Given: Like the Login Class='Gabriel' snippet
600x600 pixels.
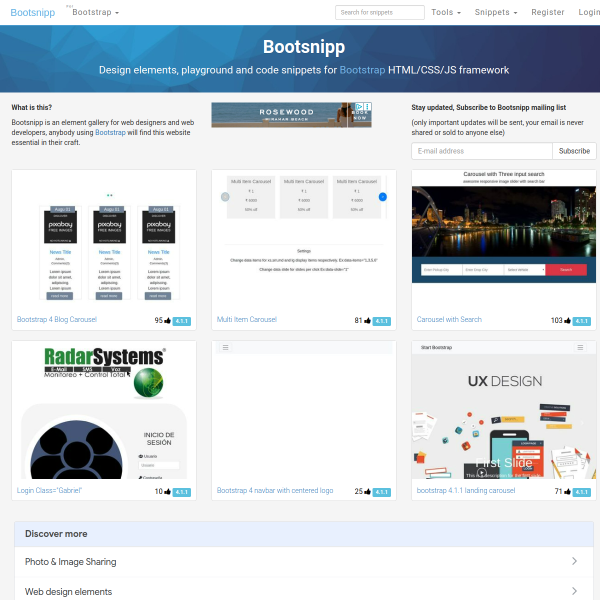Looking at the screenshot, I should coord(168,492).
